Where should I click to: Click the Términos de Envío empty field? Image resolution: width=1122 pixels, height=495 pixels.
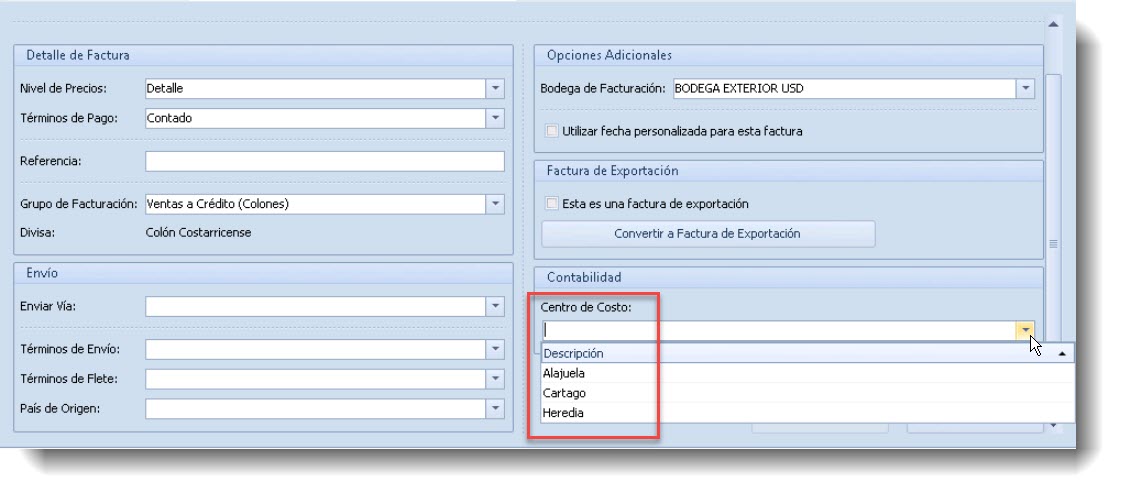click(316, 349)
